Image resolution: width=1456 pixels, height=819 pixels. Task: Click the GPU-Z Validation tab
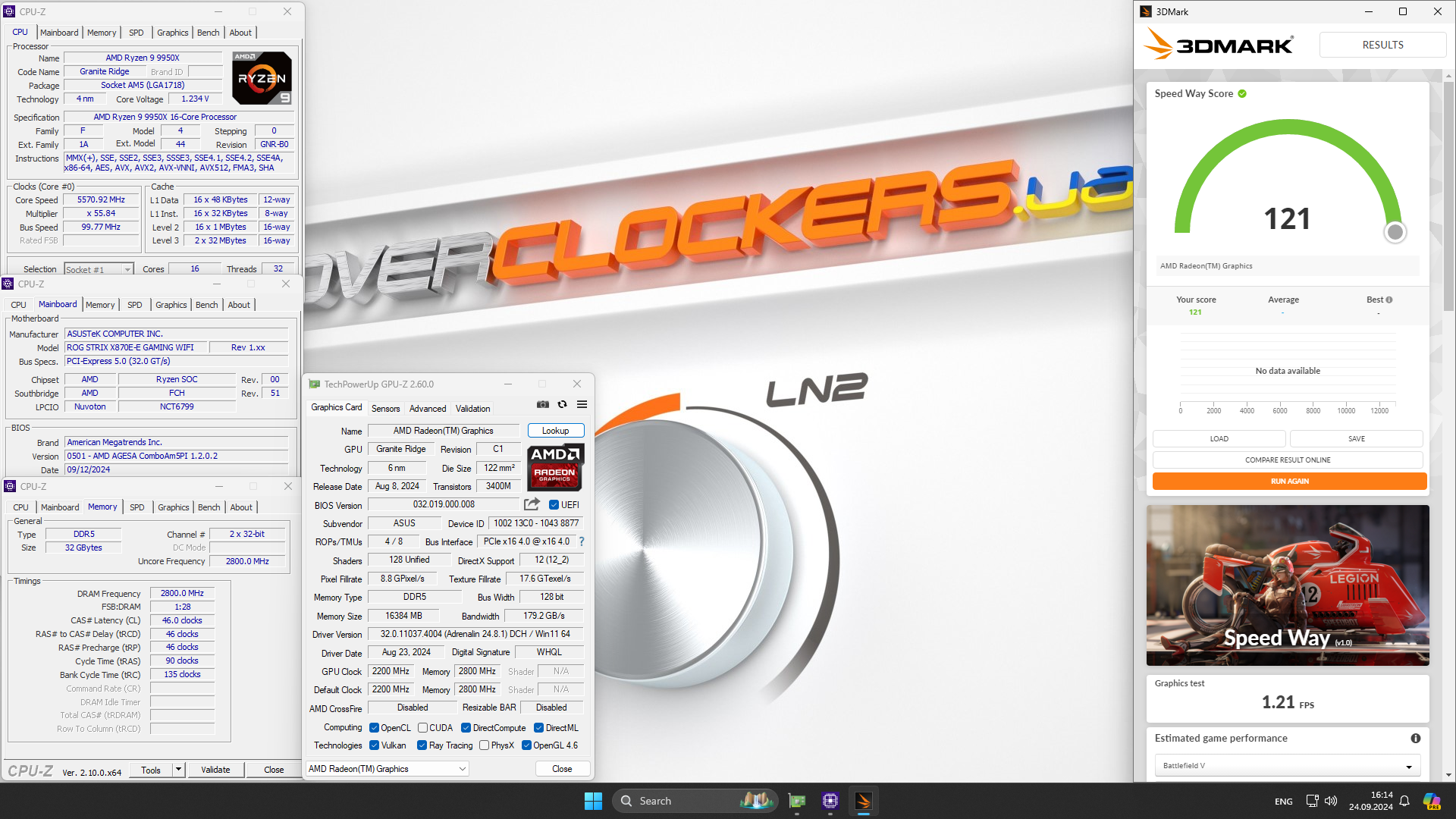pyautogui.click(x=472, y=408)
